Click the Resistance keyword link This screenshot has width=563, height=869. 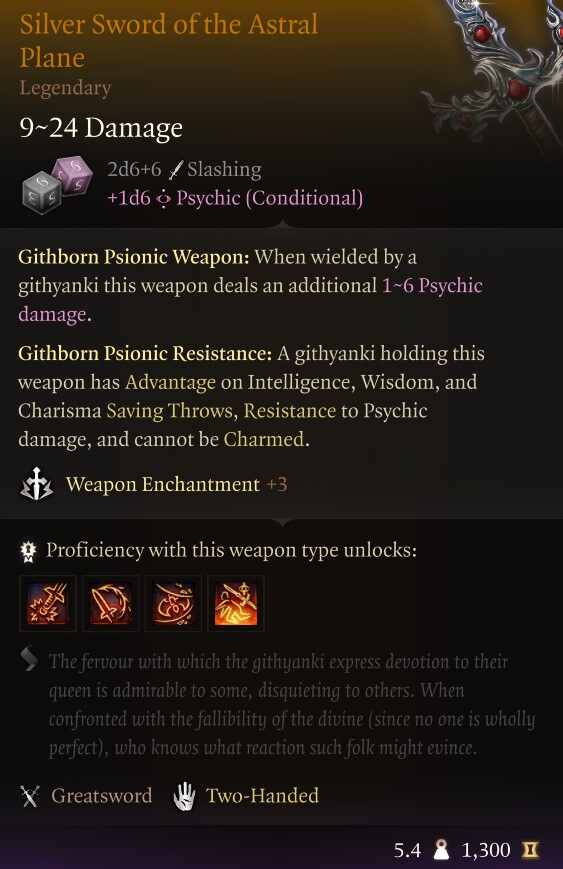(290, 411)
